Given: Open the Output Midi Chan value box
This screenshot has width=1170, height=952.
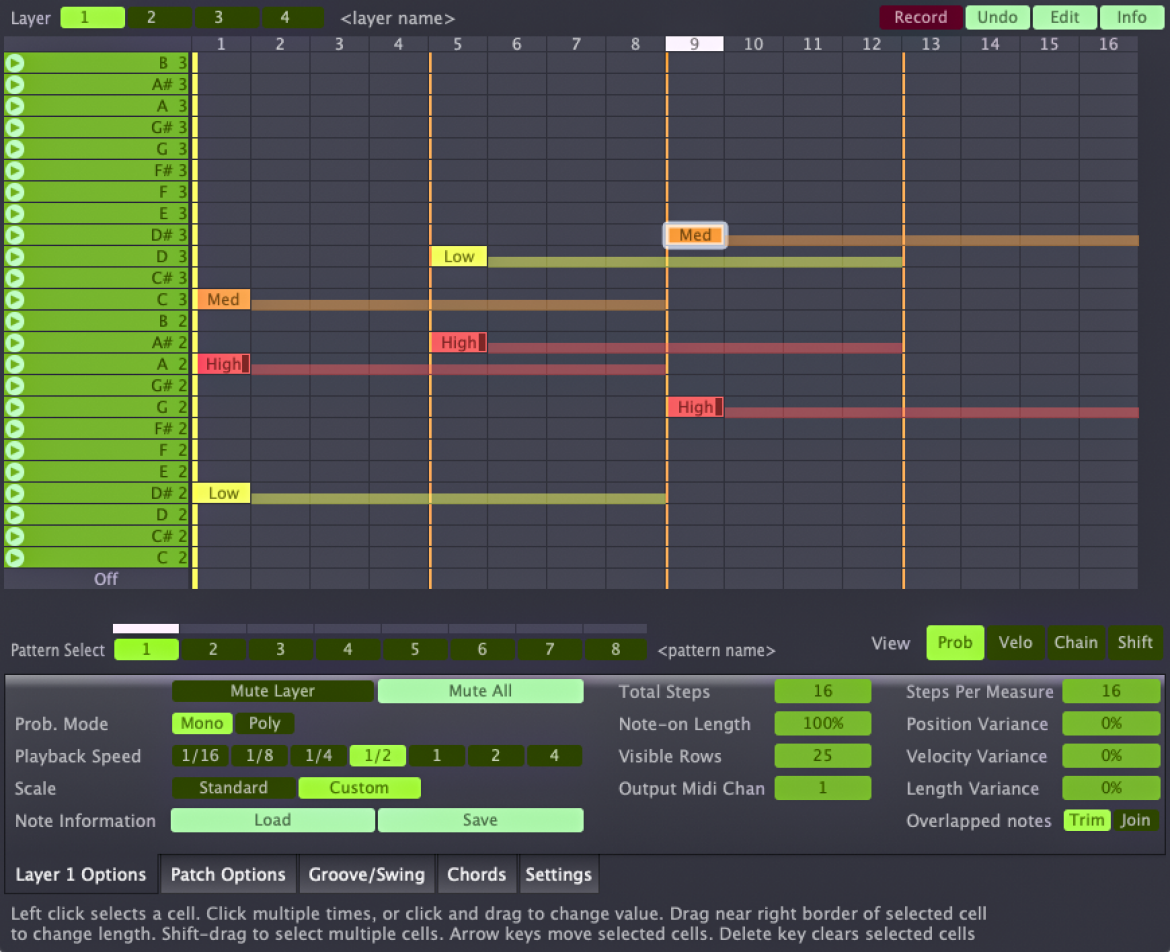Looking at the screenshot, I should [x=822, y=788].
